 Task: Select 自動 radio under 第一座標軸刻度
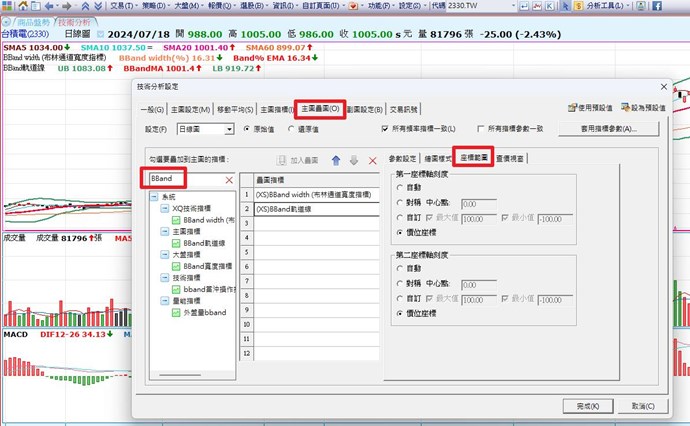tap(401, 186)
